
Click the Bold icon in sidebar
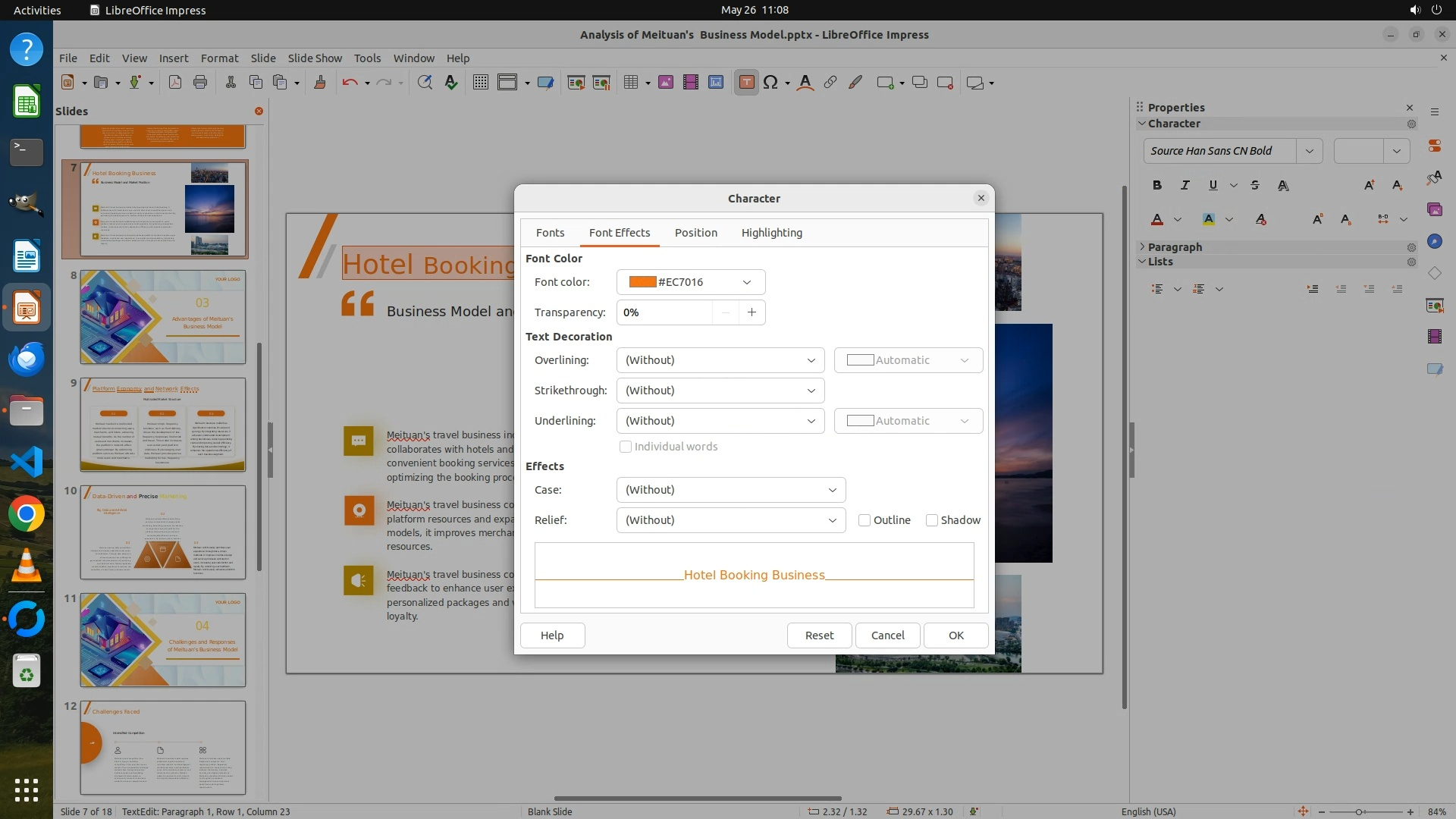1156,185
